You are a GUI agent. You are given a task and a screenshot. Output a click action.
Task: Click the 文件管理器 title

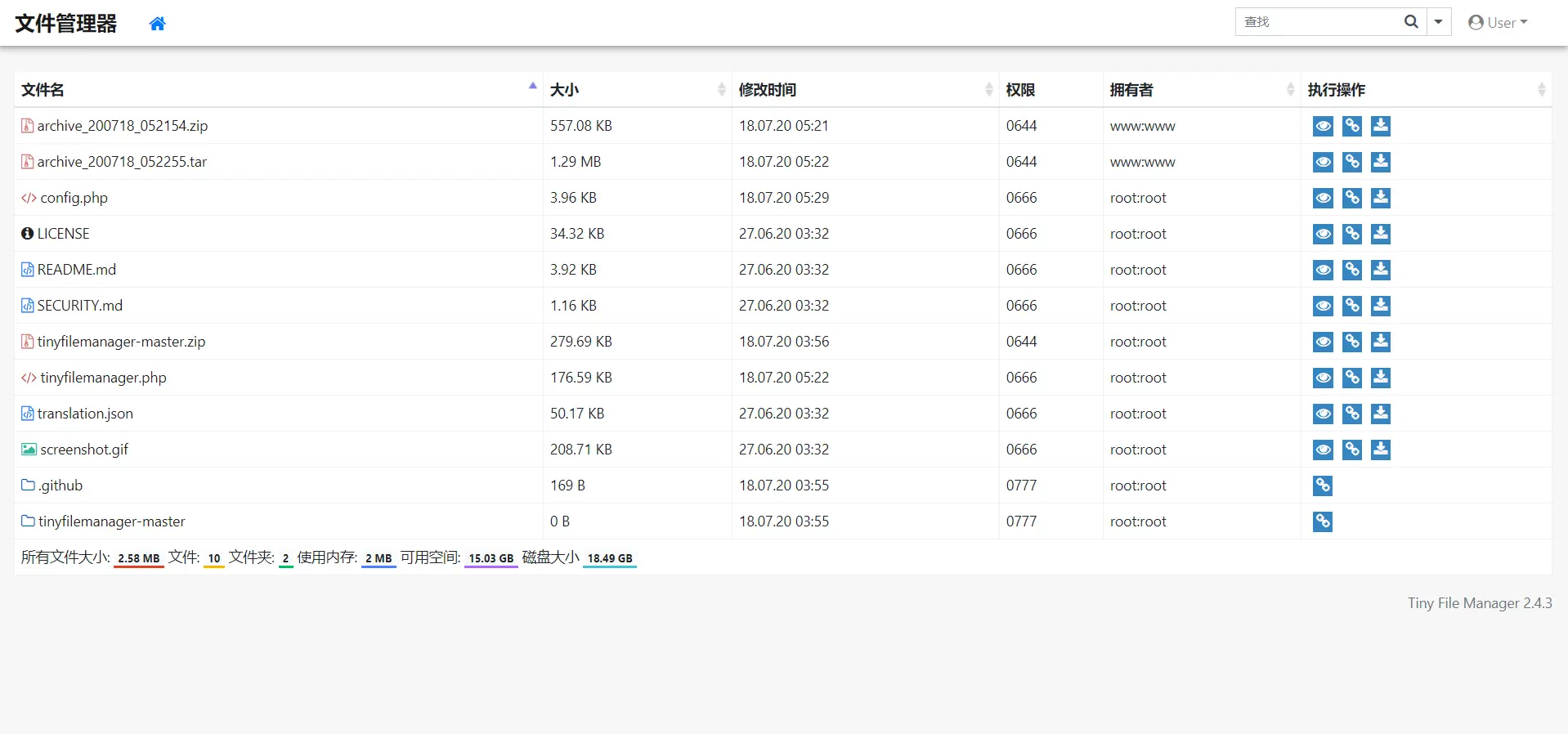click(x=65, y=23)
